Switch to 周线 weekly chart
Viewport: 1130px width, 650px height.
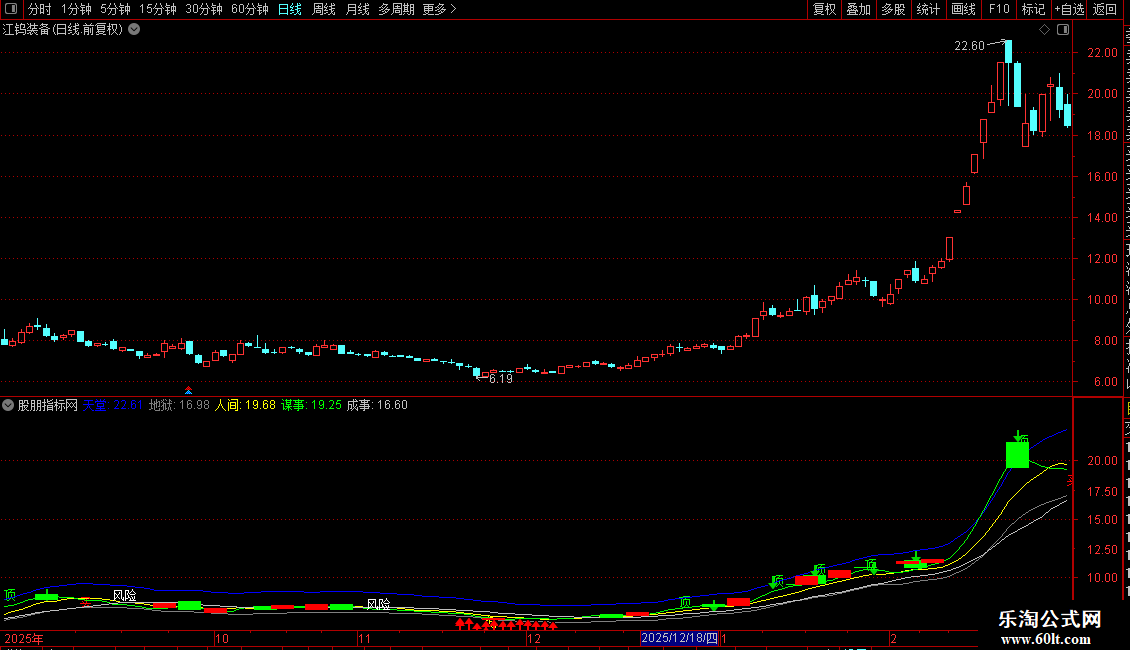coord(324,9)
